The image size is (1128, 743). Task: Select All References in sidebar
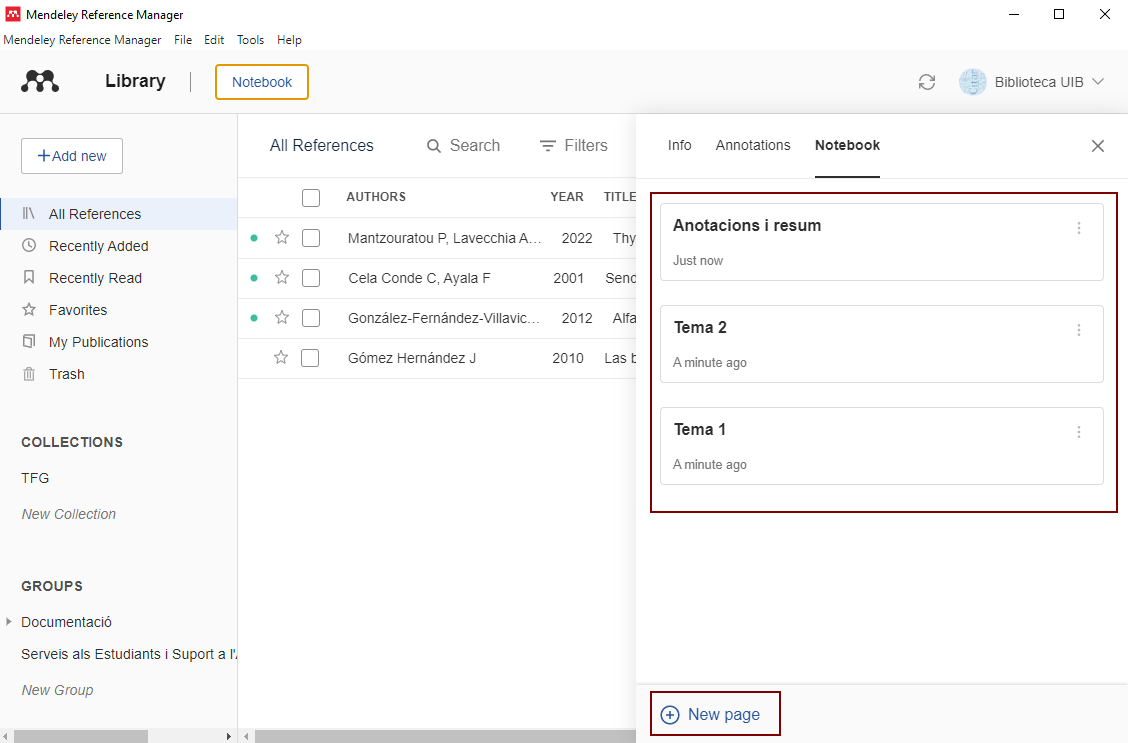119,214
